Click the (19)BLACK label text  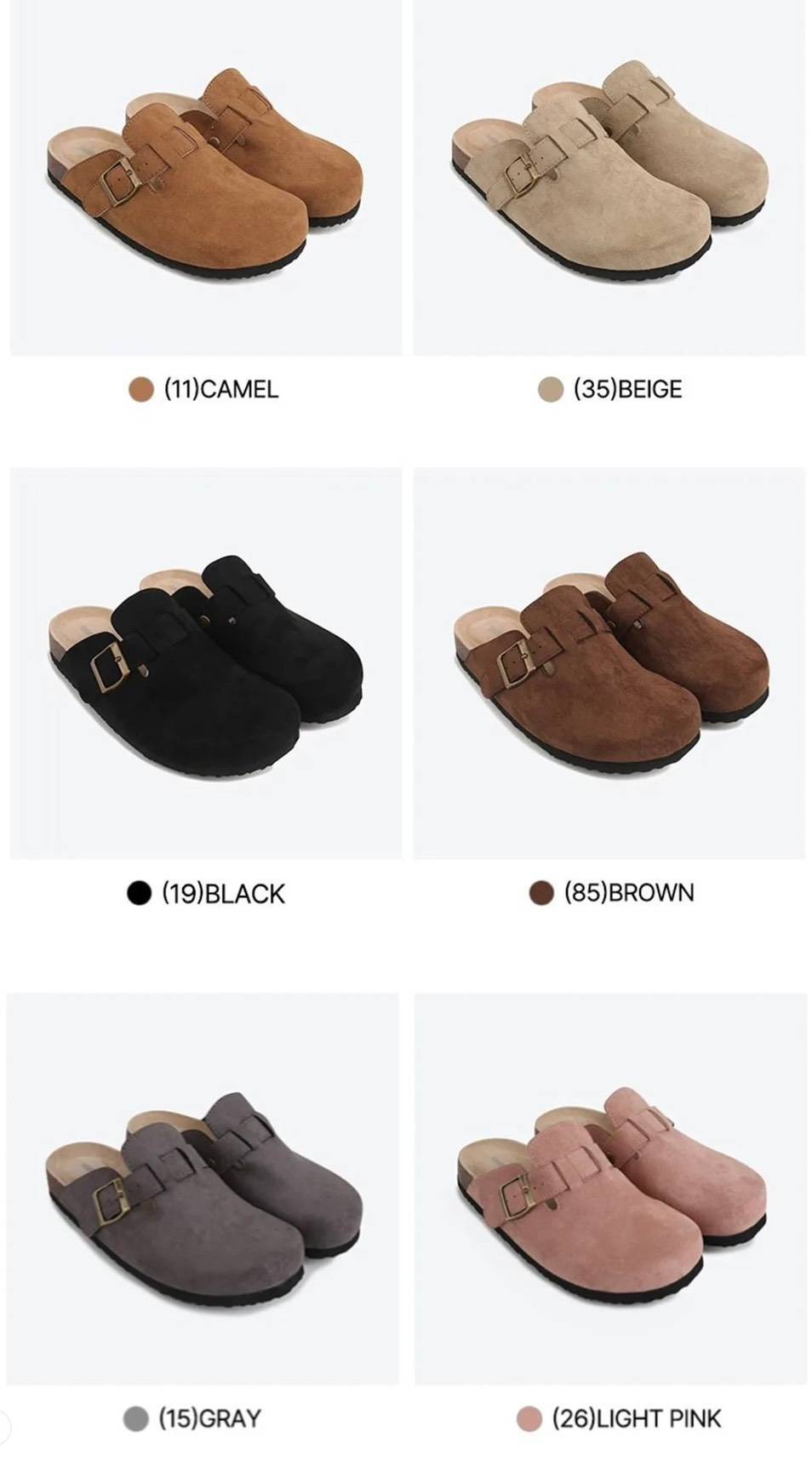point(224,893)
